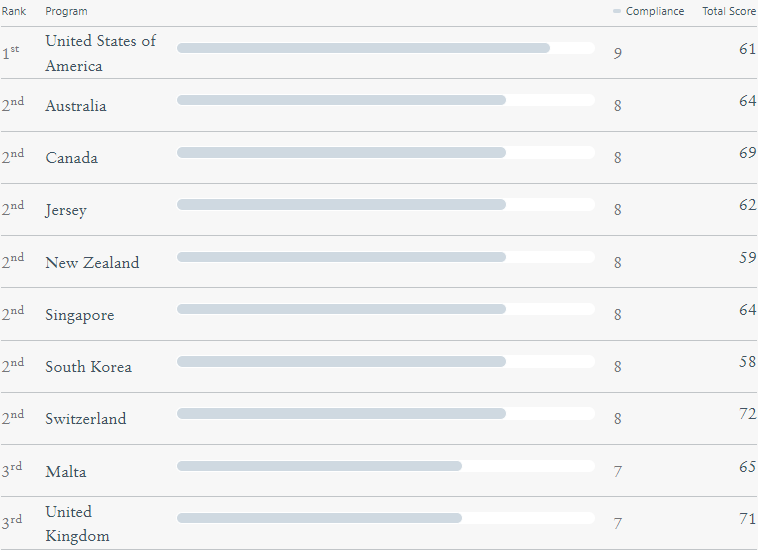Click the Compliance legend swatch in header
Viewport: 758px width, 550px height.
[616, 11]
